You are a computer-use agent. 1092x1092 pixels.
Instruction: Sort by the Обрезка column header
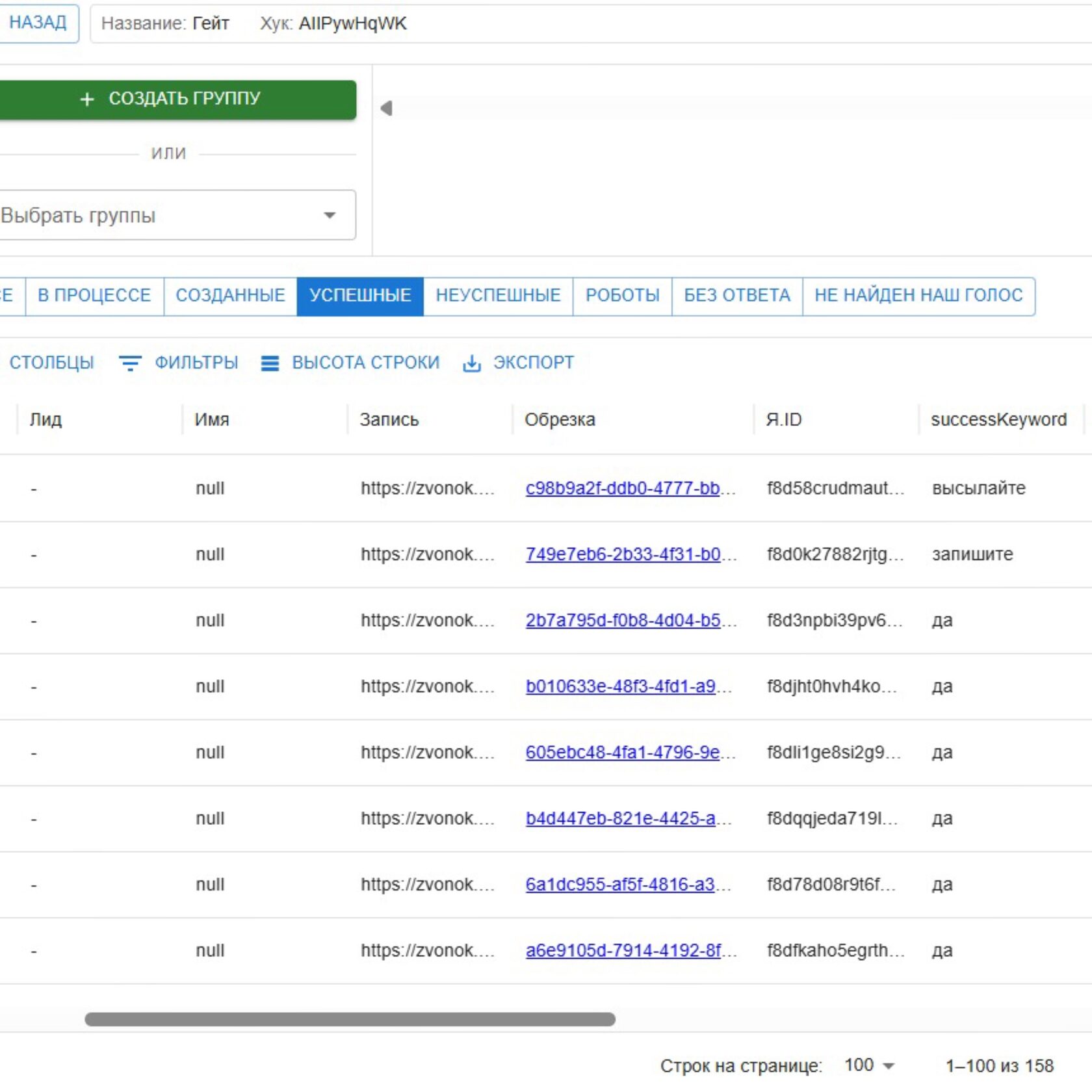[560, 420]
